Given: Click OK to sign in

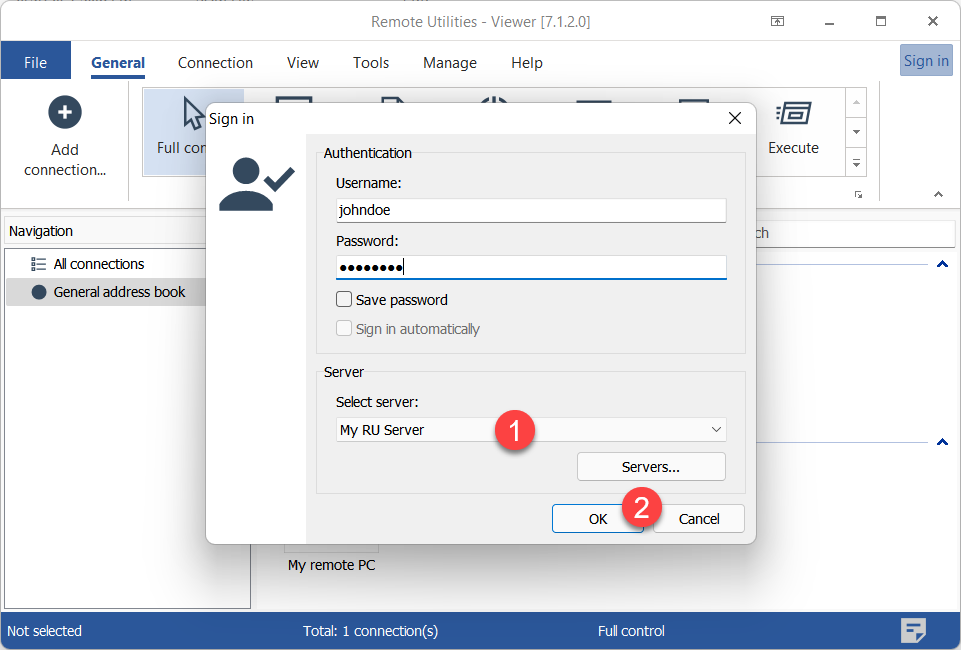Looking at the screenshot, I should [597, 518].
